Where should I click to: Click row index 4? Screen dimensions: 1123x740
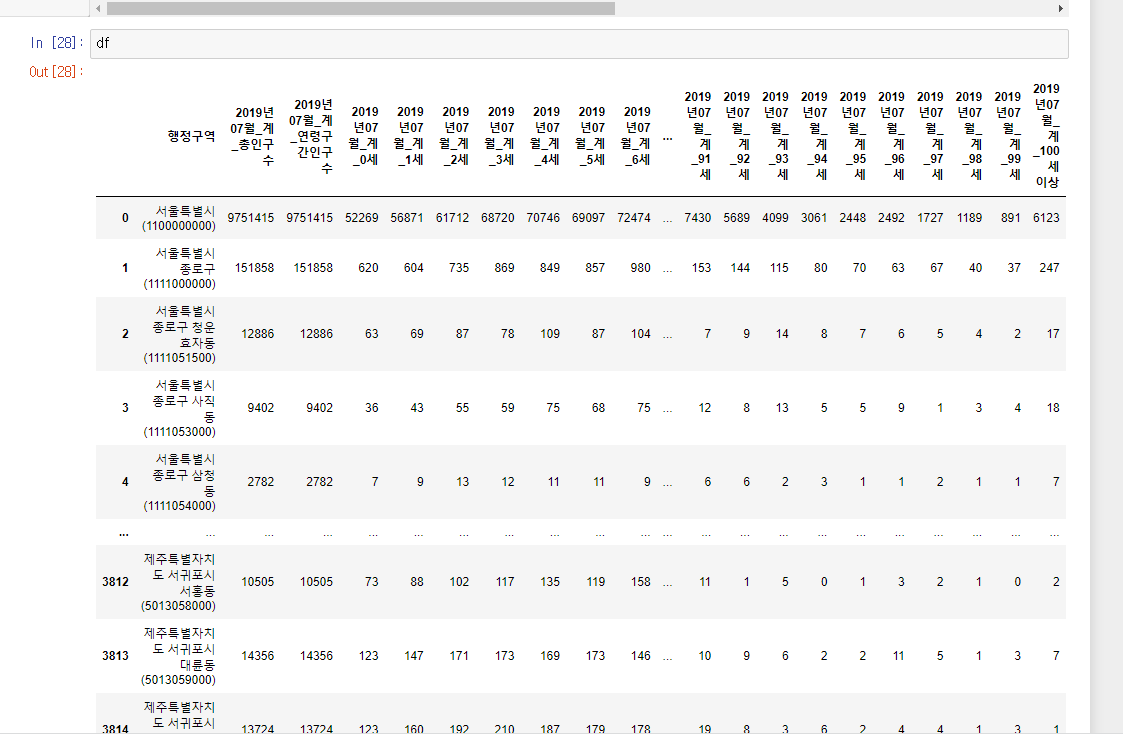point(125,482)
